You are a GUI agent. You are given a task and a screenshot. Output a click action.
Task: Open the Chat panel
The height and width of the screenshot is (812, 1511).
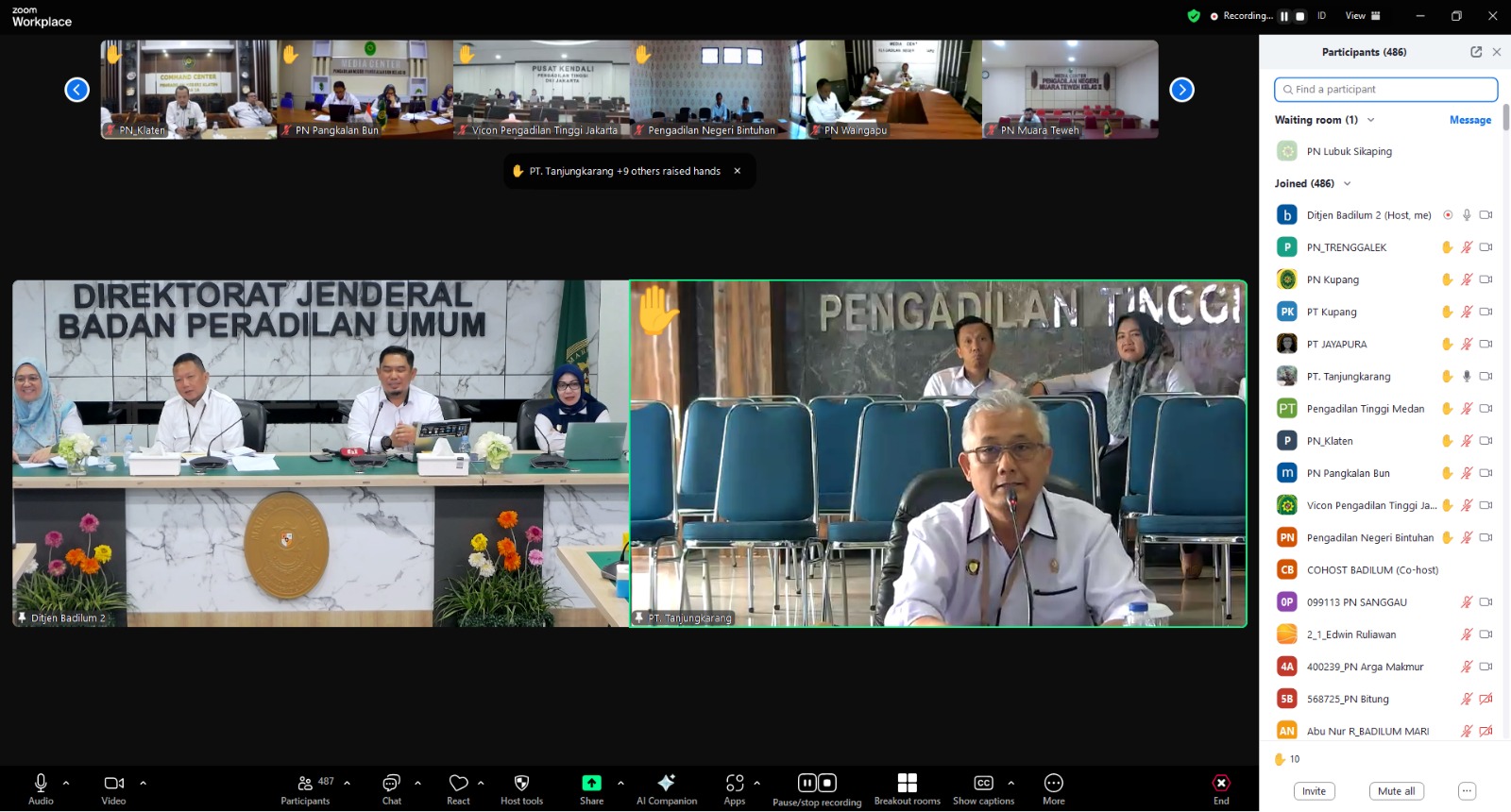pyautogui.click(x=392, y=788)
